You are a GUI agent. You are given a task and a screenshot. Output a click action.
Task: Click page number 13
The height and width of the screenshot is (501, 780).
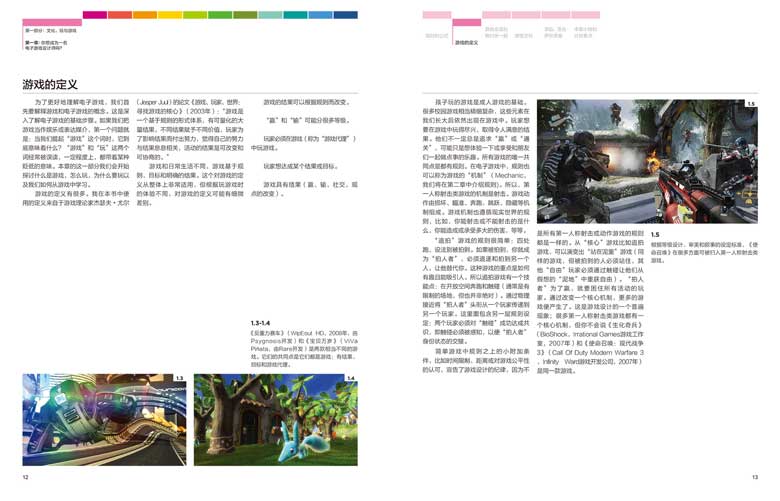pos(755,477)
